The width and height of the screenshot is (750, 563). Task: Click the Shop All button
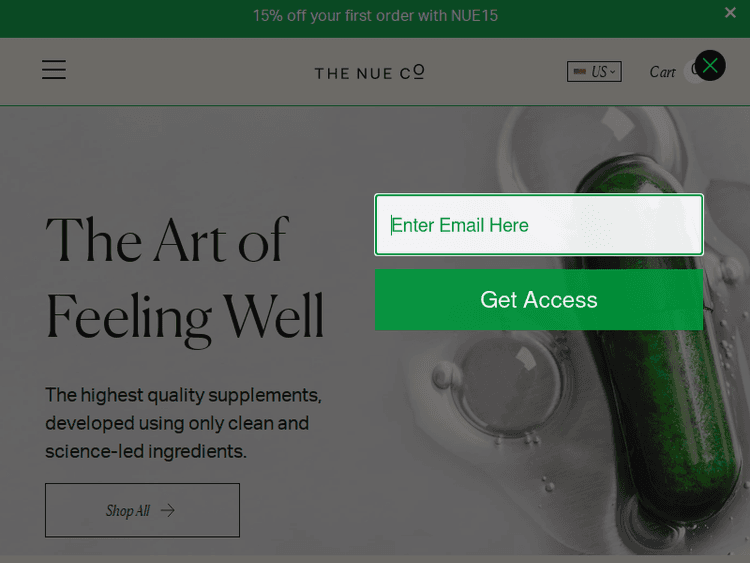(143, 510)
